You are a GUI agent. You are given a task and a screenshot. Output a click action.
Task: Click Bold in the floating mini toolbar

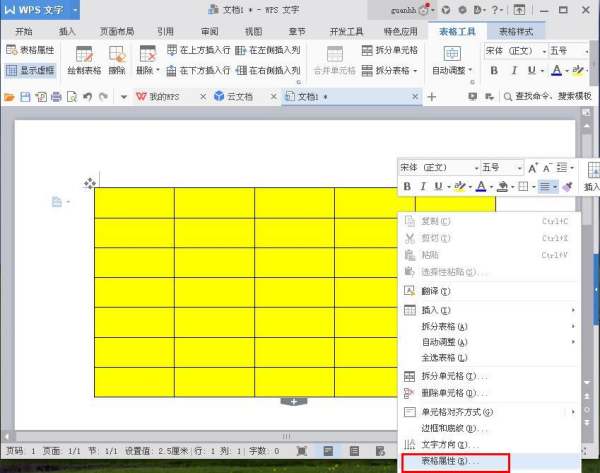(x=407, y=186)
